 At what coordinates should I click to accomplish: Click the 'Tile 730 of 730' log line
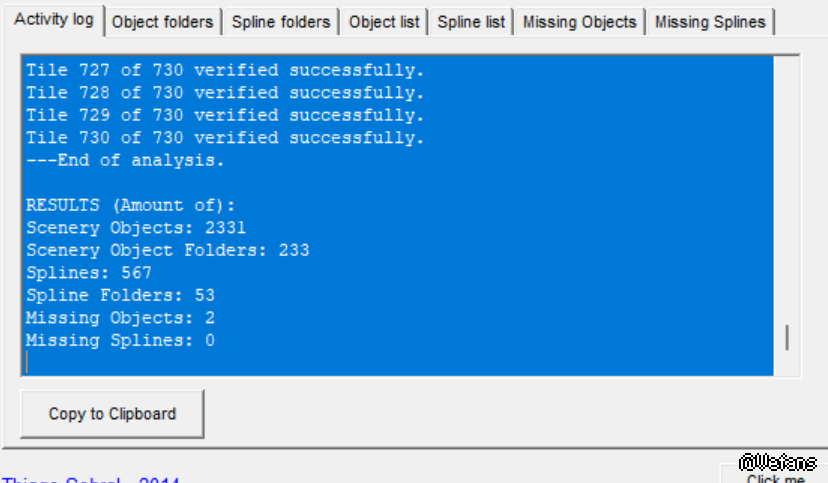point(225,138)
